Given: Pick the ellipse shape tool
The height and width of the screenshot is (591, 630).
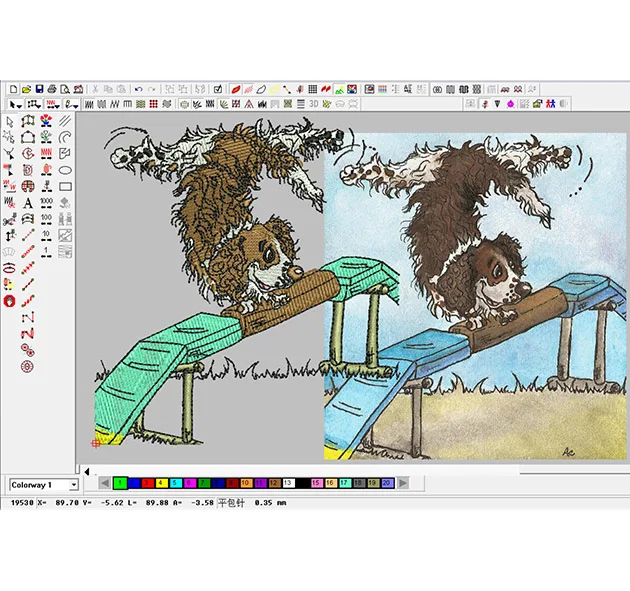Looking at the screenshot, I should point(65,170).
